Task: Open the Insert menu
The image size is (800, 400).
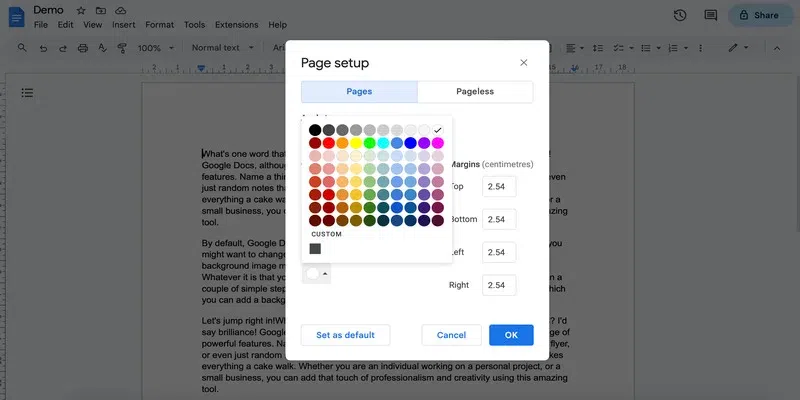Action: pyautogui.click(x=123, y=24)
